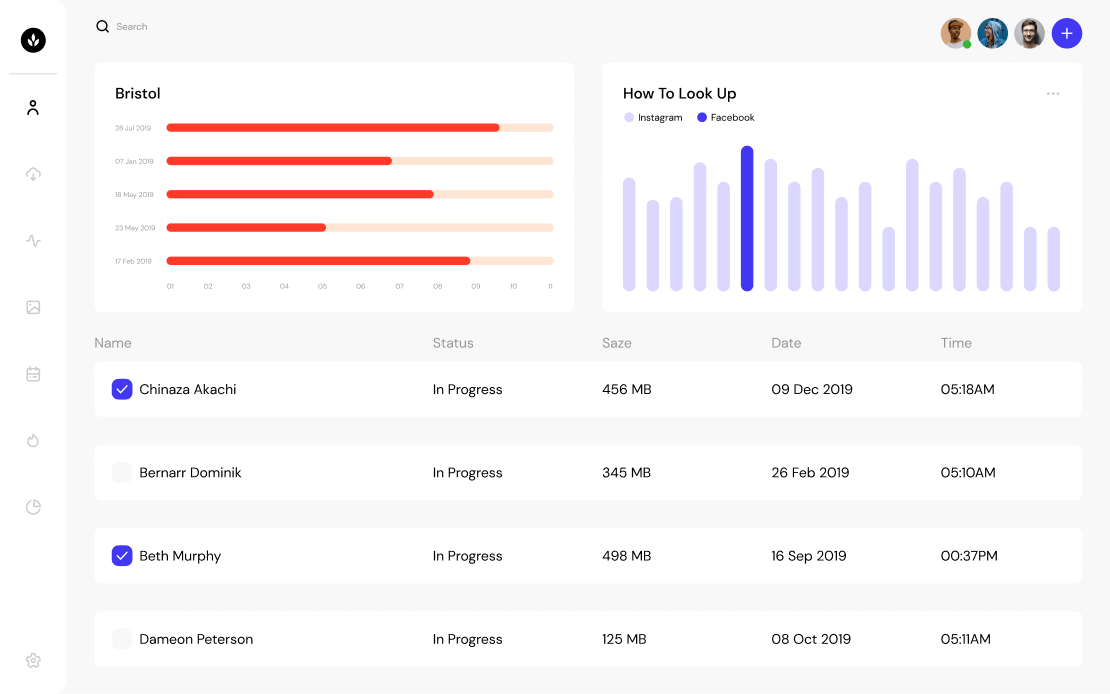Open the activity pulse sidebar icon

pyautogui.click(x=33, y=241)
